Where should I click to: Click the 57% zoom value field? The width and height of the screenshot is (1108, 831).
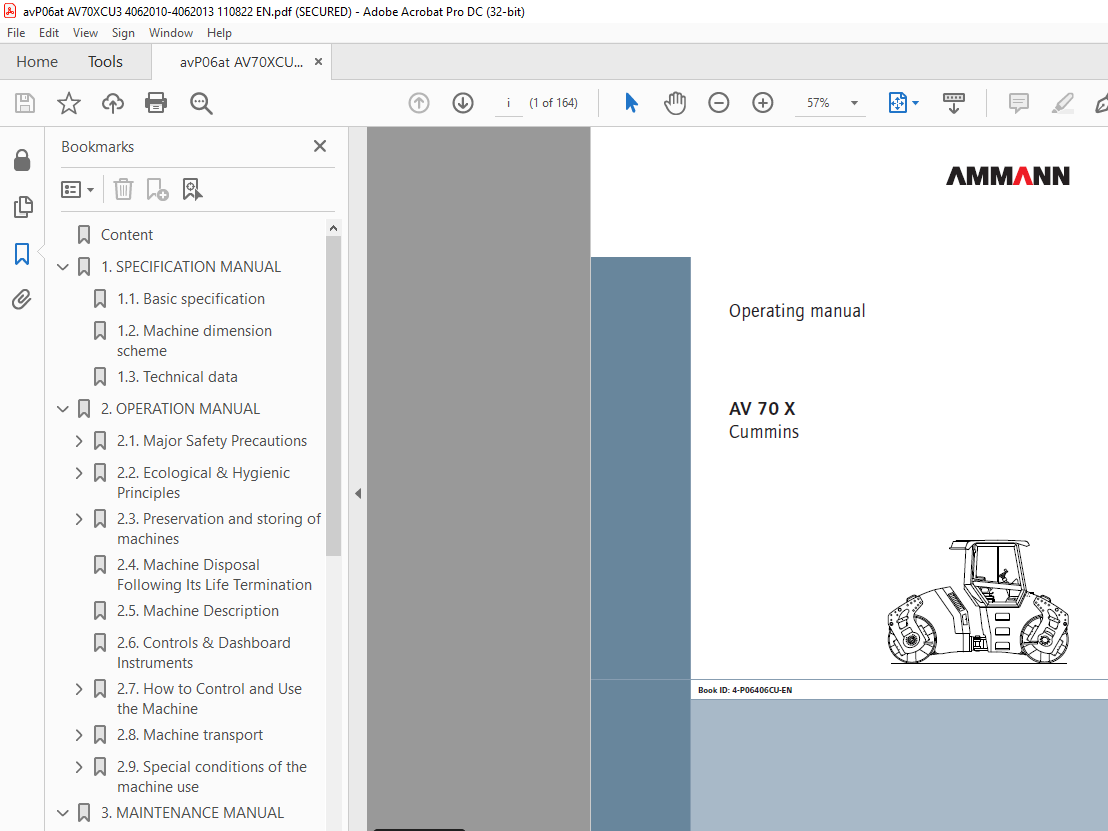pyautogui.click(x=819, y=103)
